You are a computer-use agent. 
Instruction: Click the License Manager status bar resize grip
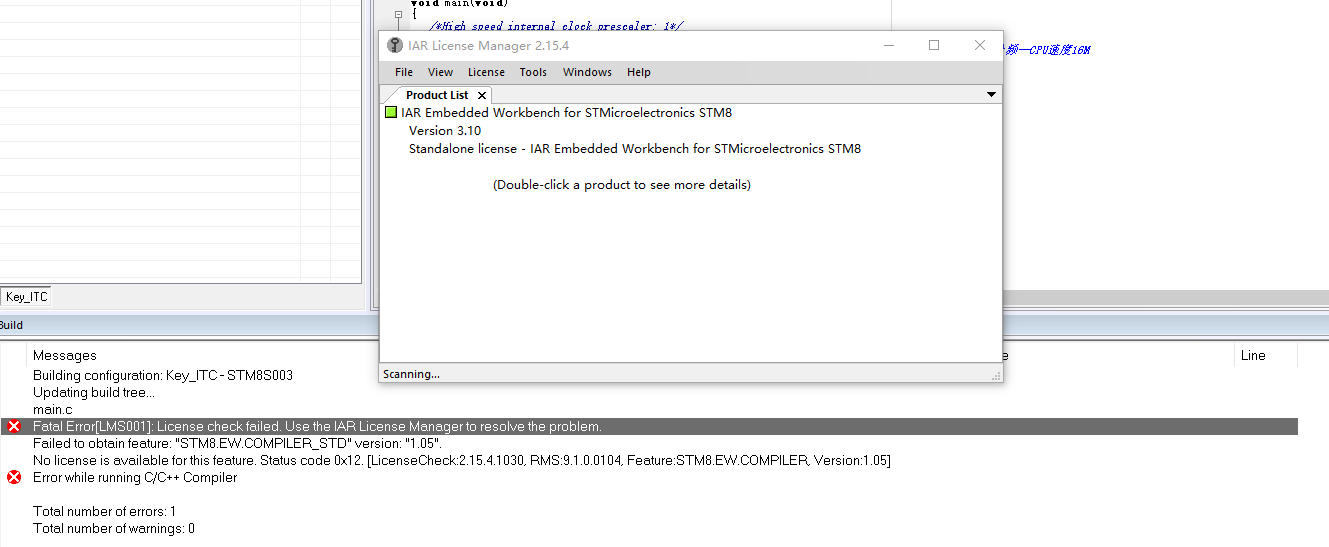[995, 375]
